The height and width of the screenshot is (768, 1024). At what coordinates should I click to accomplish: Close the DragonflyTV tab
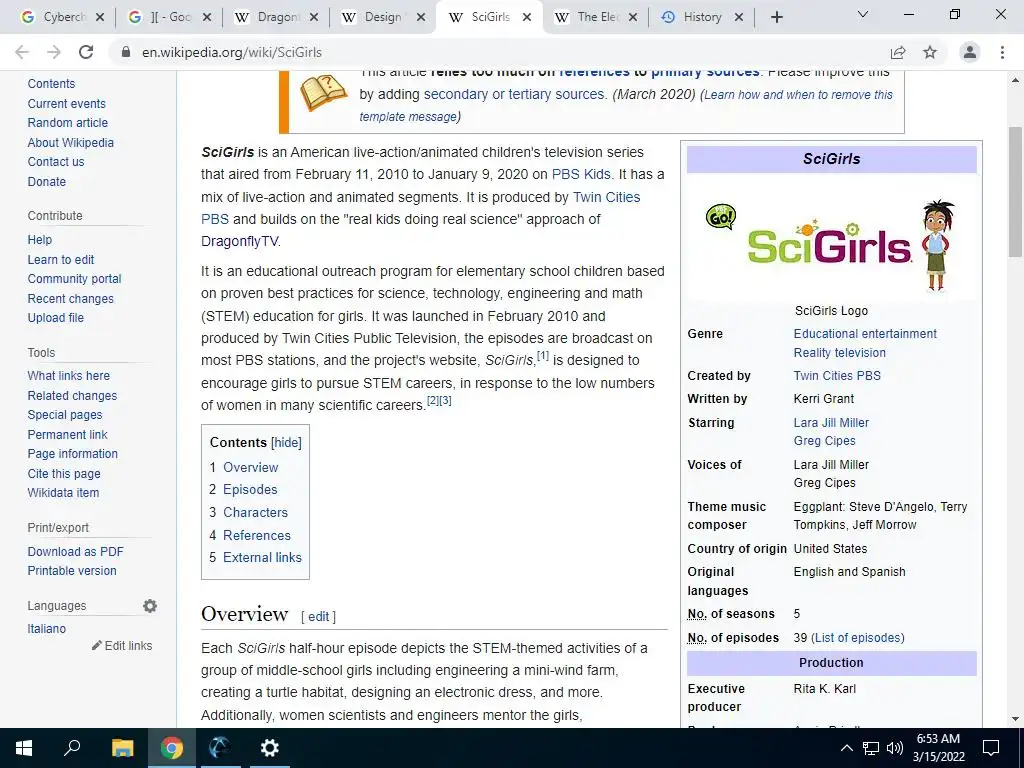(314, 18)
